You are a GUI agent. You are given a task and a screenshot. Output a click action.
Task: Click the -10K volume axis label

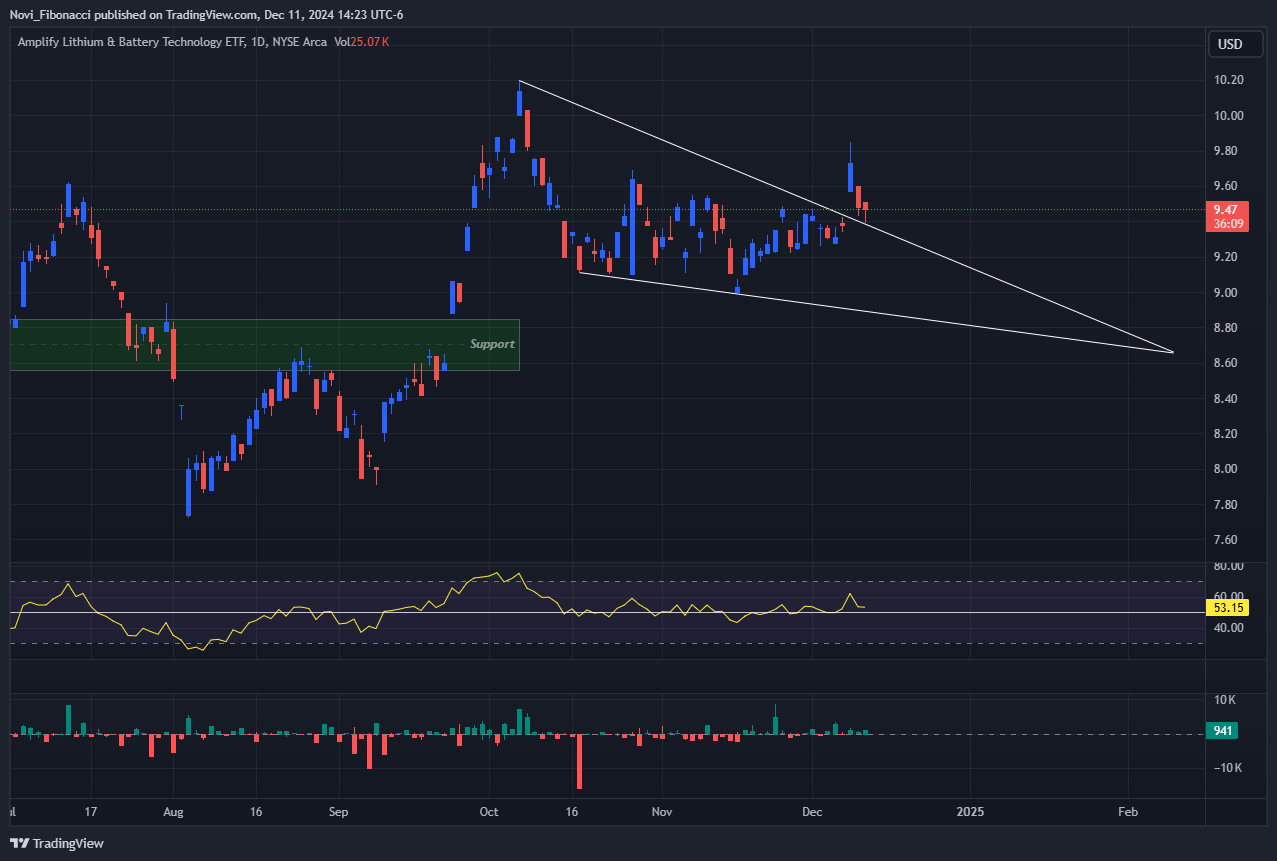(1227, 768)
